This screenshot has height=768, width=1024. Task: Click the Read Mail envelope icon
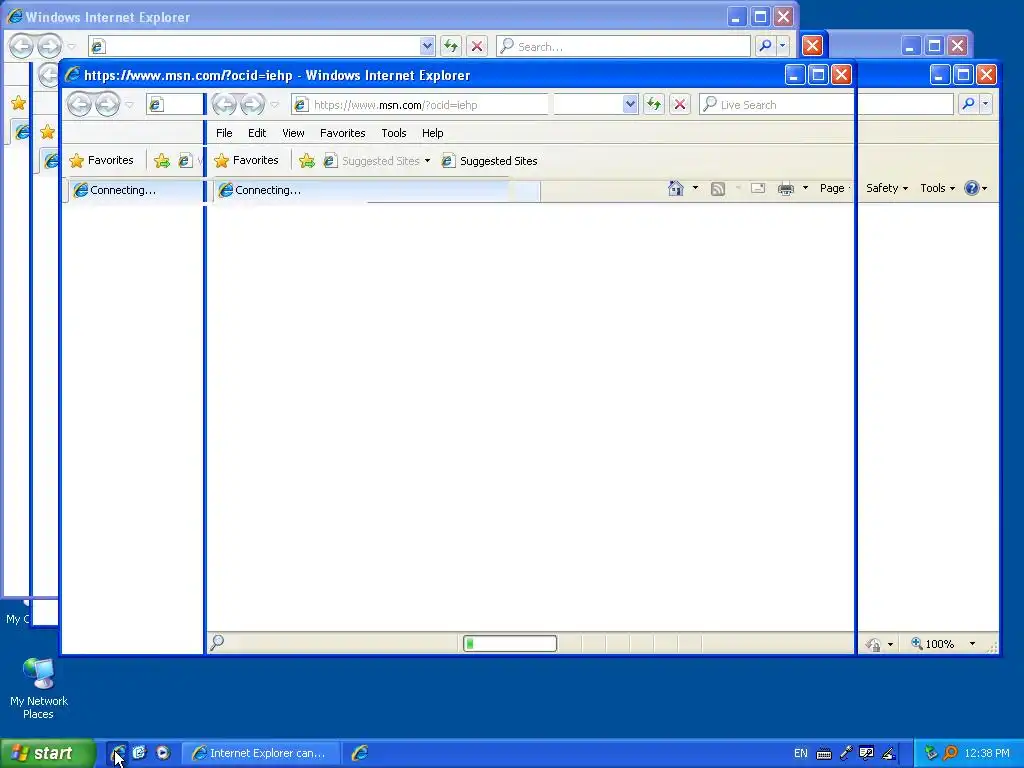click(x=758, y=189)
